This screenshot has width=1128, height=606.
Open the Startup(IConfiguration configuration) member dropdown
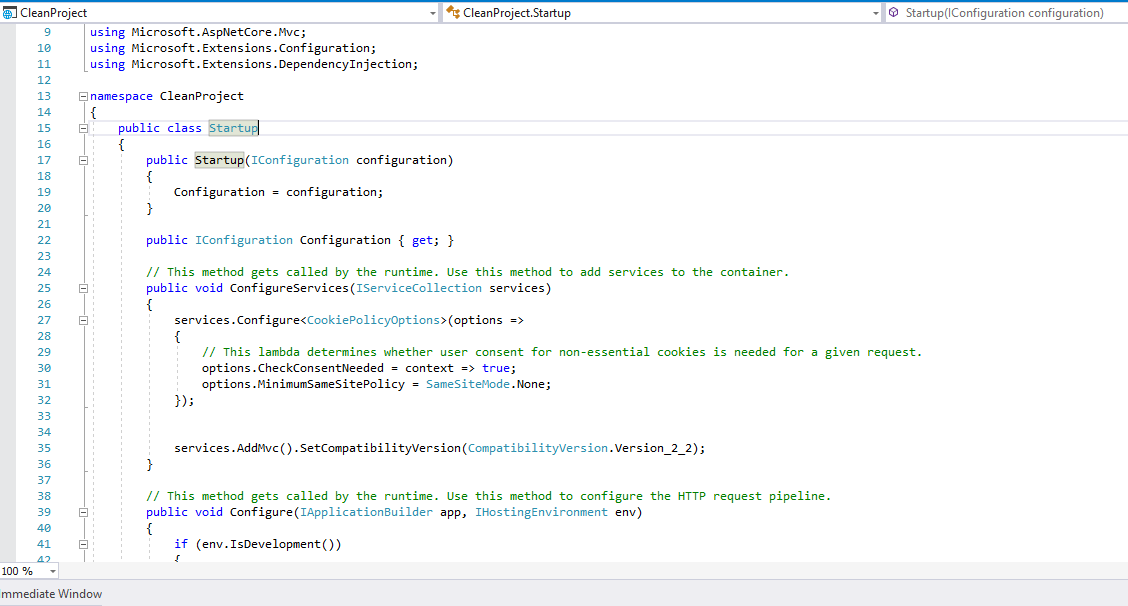click(x=1006, y=13)
